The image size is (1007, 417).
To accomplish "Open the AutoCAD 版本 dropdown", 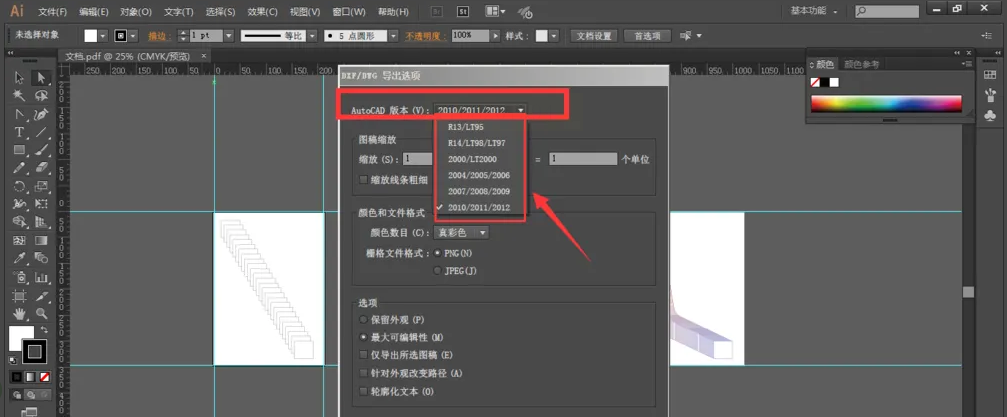I will [480, 110].
